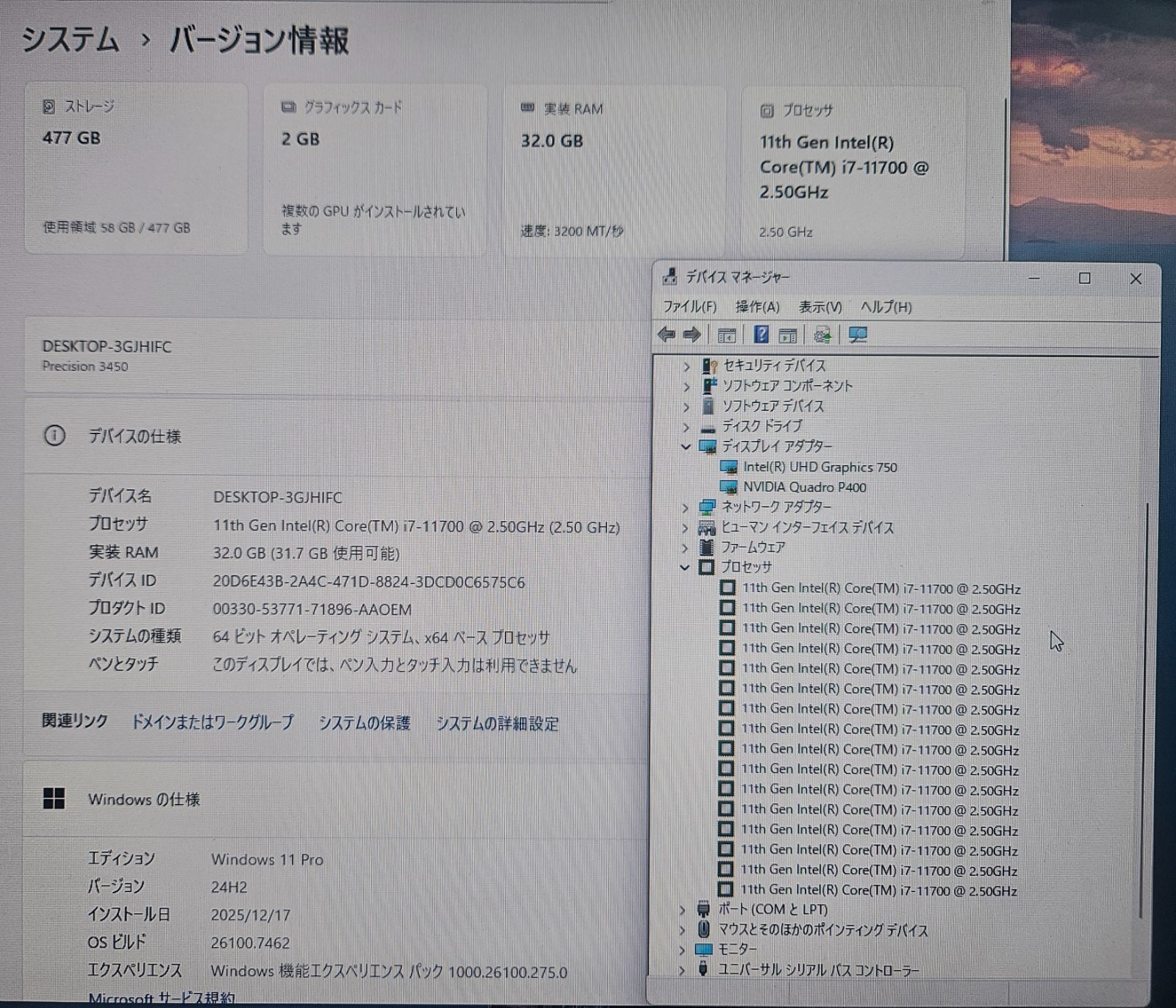Screen dimensions: 1176x1008
Task: Click the Windows logo beside Windows の仕様
Action: point(54,798)
